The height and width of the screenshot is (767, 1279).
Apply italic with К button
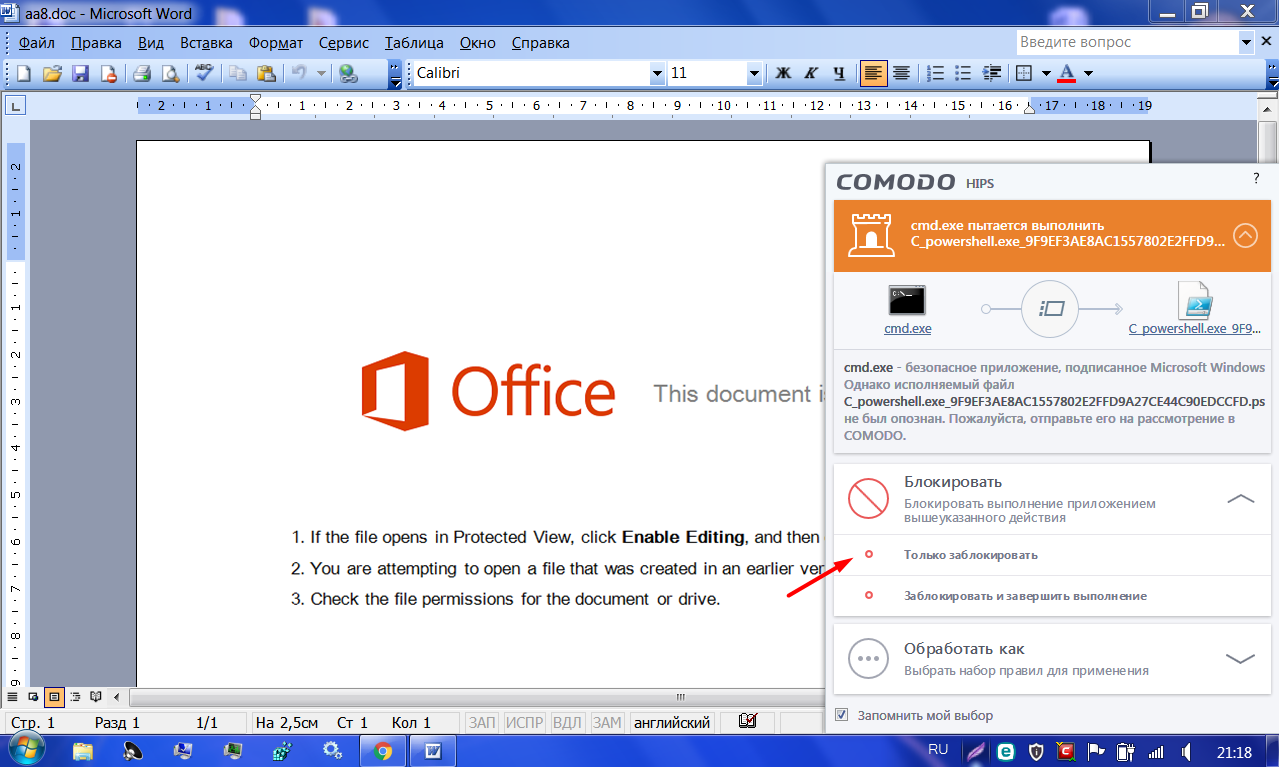(811, 73)
